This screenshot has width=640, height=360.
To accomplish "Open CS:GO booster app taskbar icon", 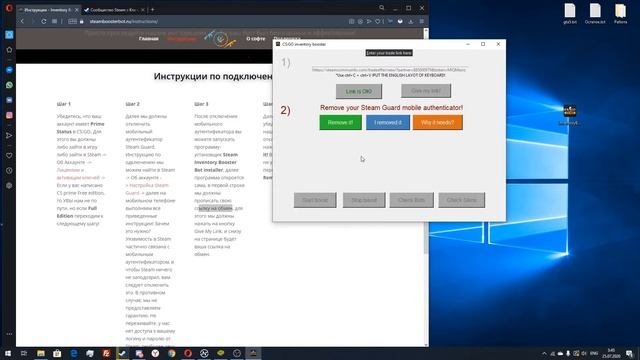I will pos(253,353).
